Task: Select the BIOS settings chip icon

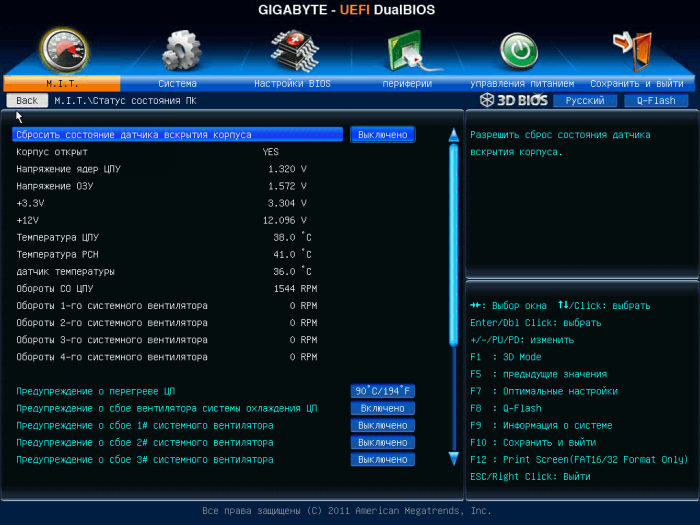Action: pos(294,48)
